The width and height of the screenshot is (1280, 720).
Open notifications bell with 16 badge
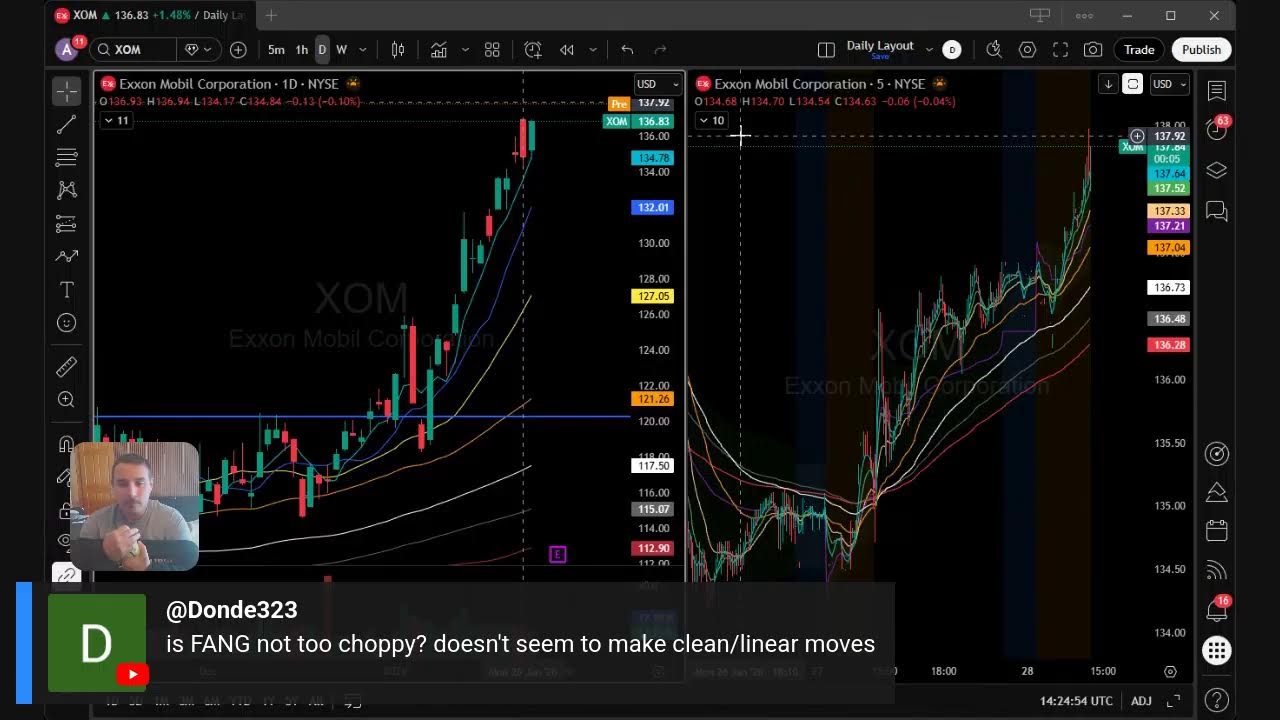click(1217, 609)
